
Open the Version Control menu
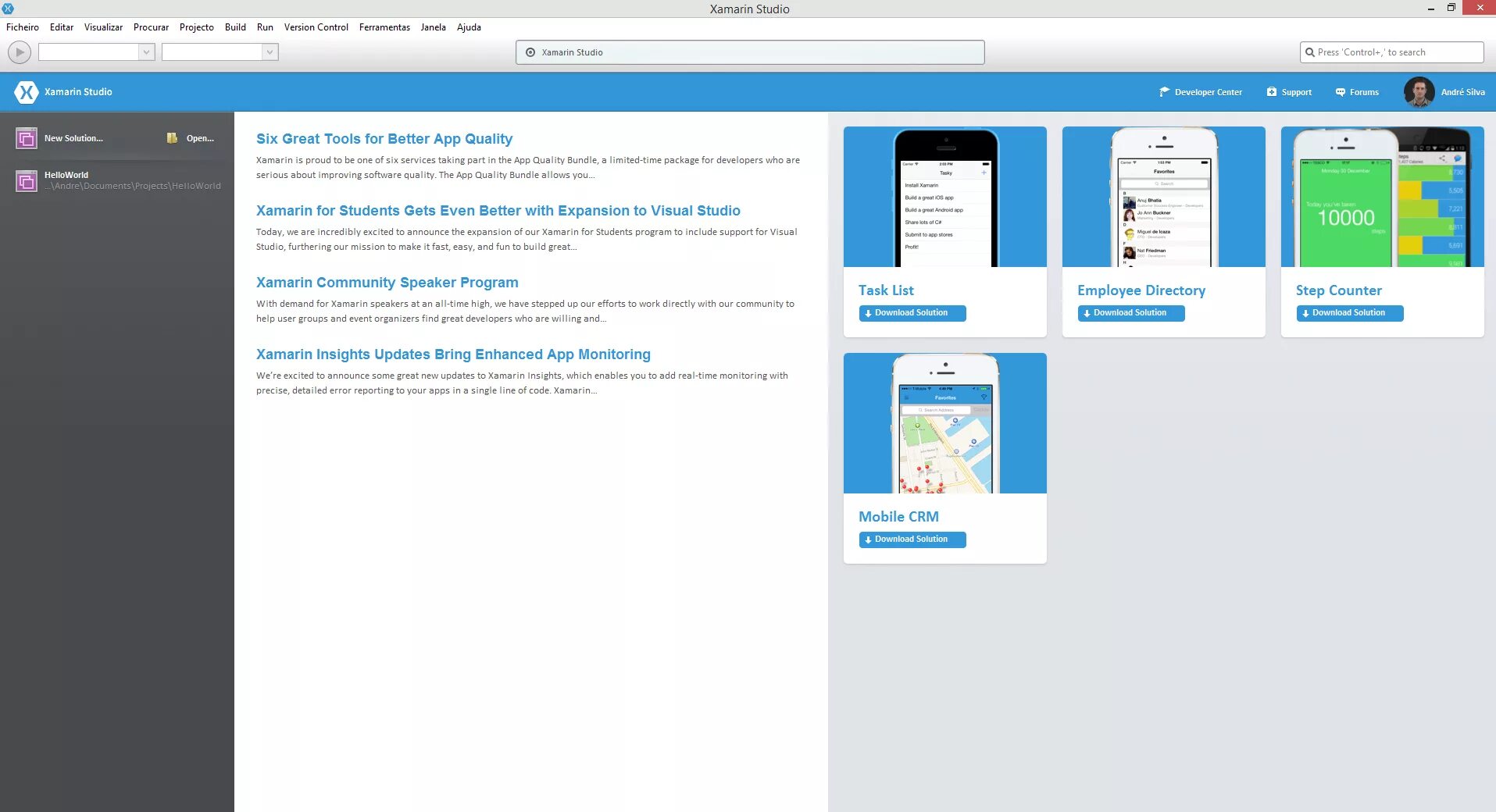coord(316,27)
